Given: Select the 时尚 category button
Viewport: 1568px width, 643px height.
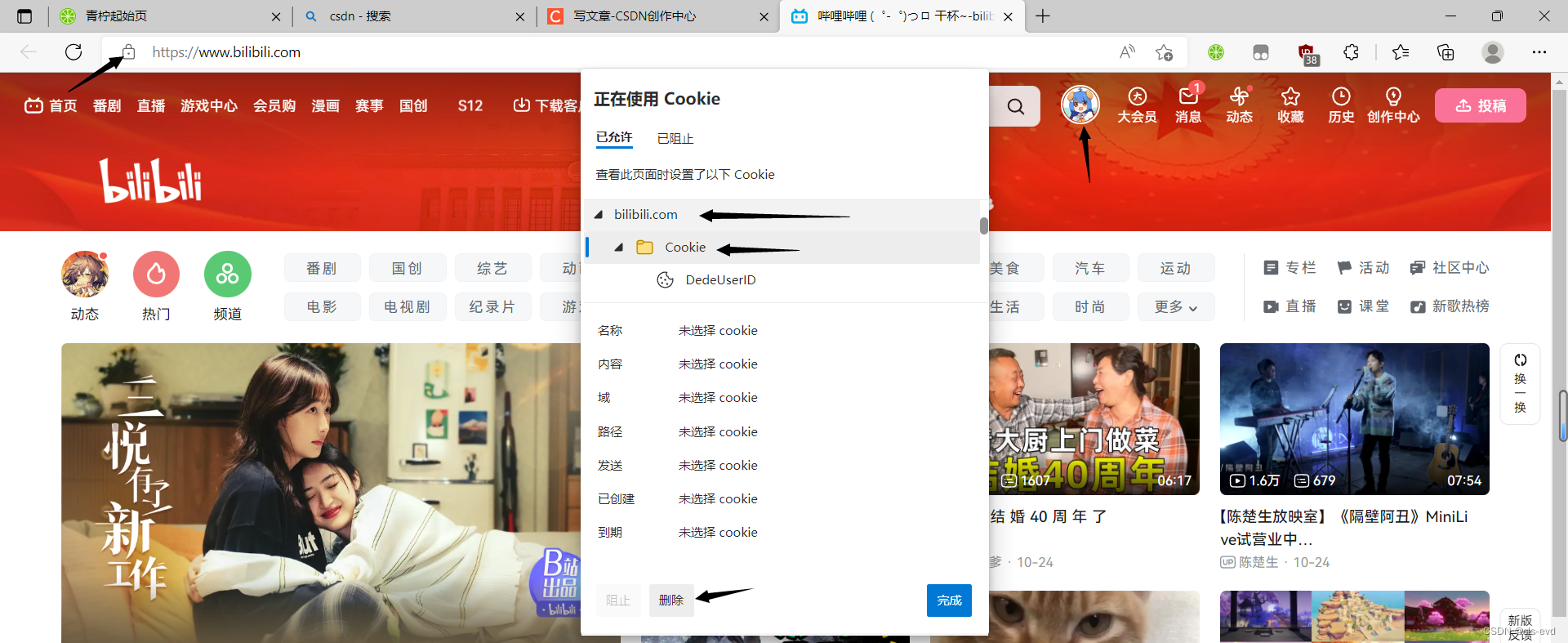Looking at the screenshot, I should (x=1090, y=307).
